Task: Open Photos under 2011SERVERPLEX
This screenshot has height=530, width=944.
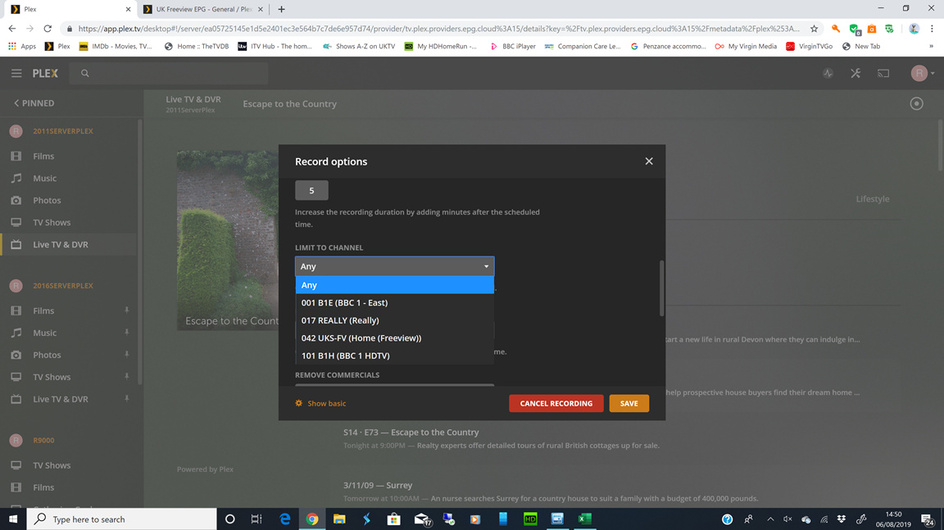Action: (47, 200)
